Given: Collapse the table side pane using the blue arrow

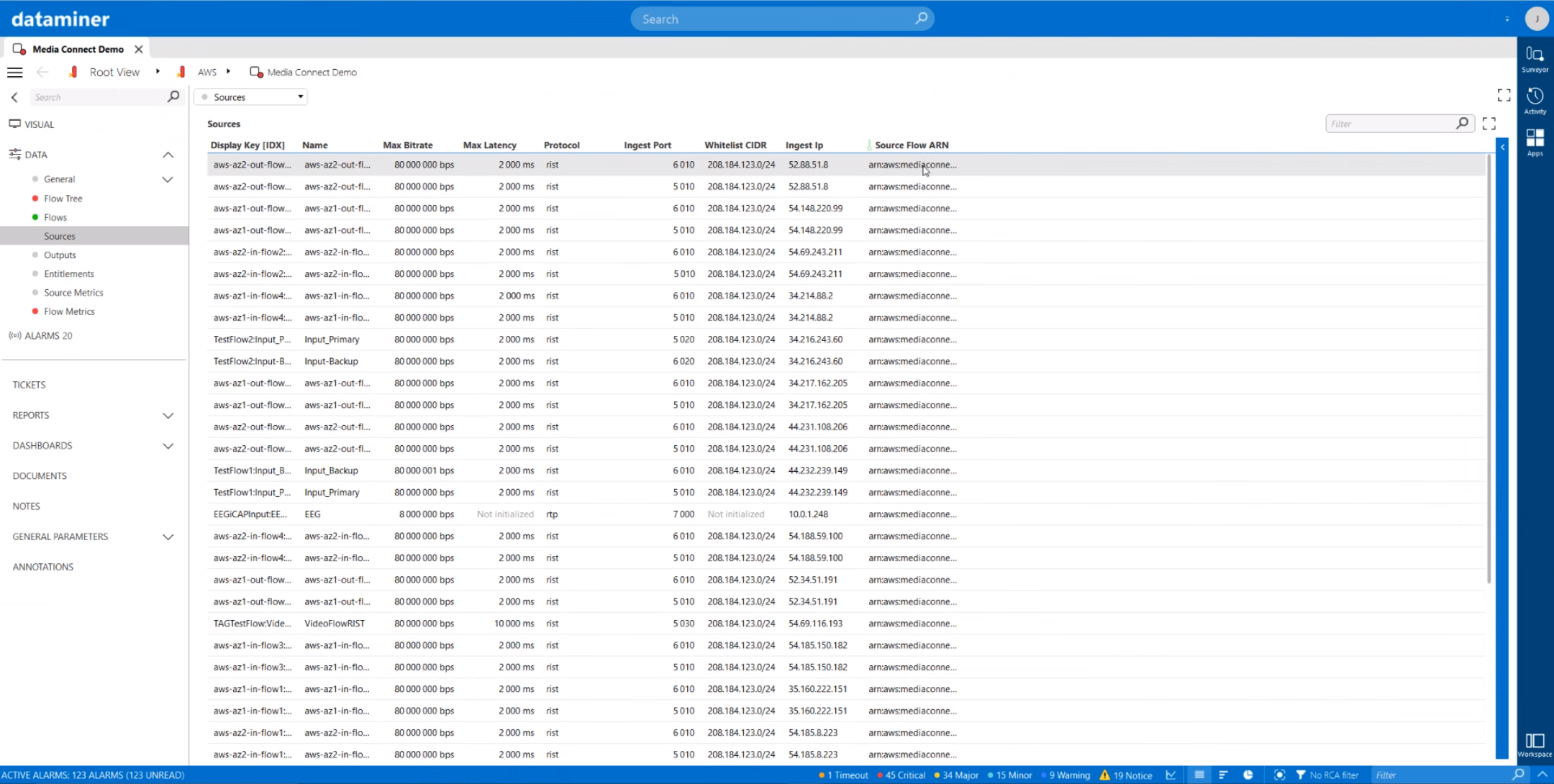Looking at the screenshot, I should (x=1502, y=147).
